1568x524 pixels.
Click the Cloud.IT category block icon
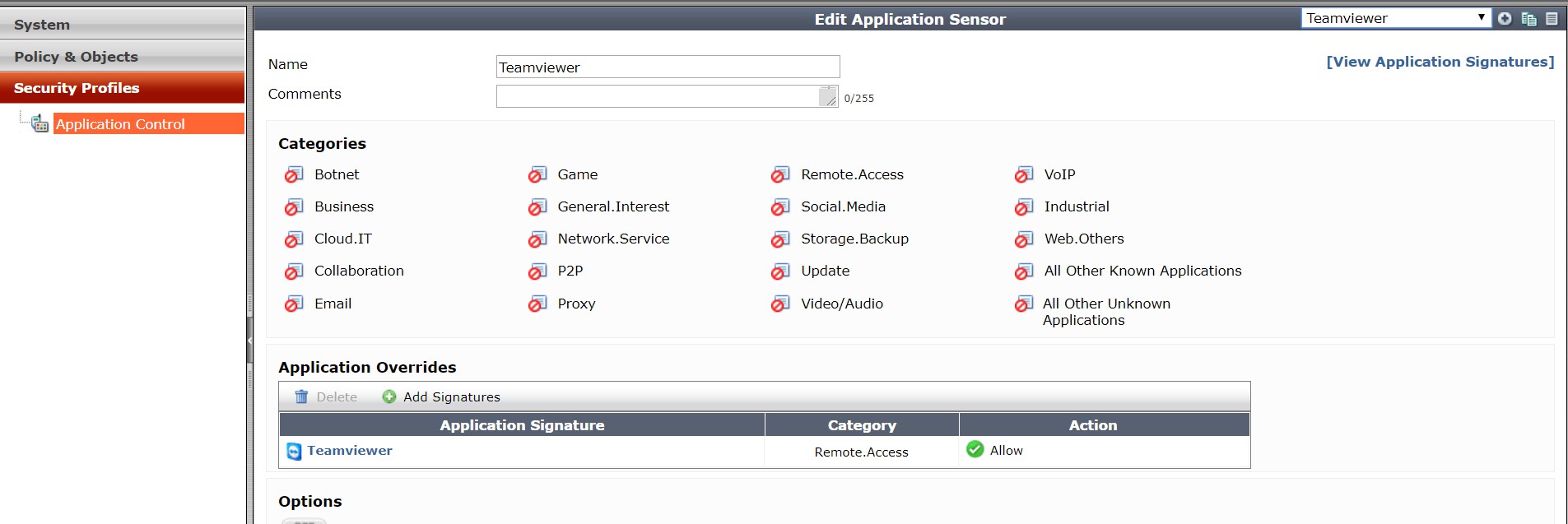(294, 239)
